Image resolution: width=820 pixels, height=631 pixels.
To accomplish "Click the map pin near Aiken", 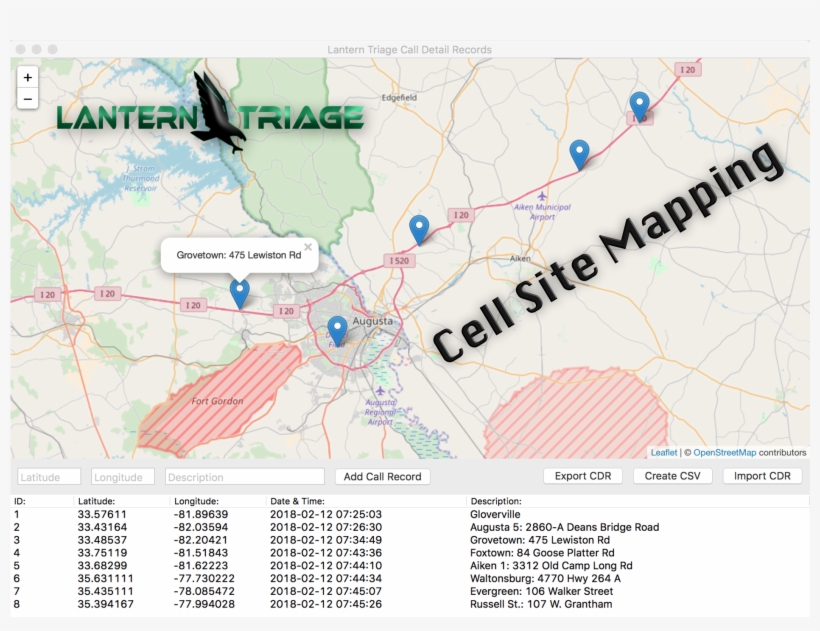I will click(x=578, y=150).
